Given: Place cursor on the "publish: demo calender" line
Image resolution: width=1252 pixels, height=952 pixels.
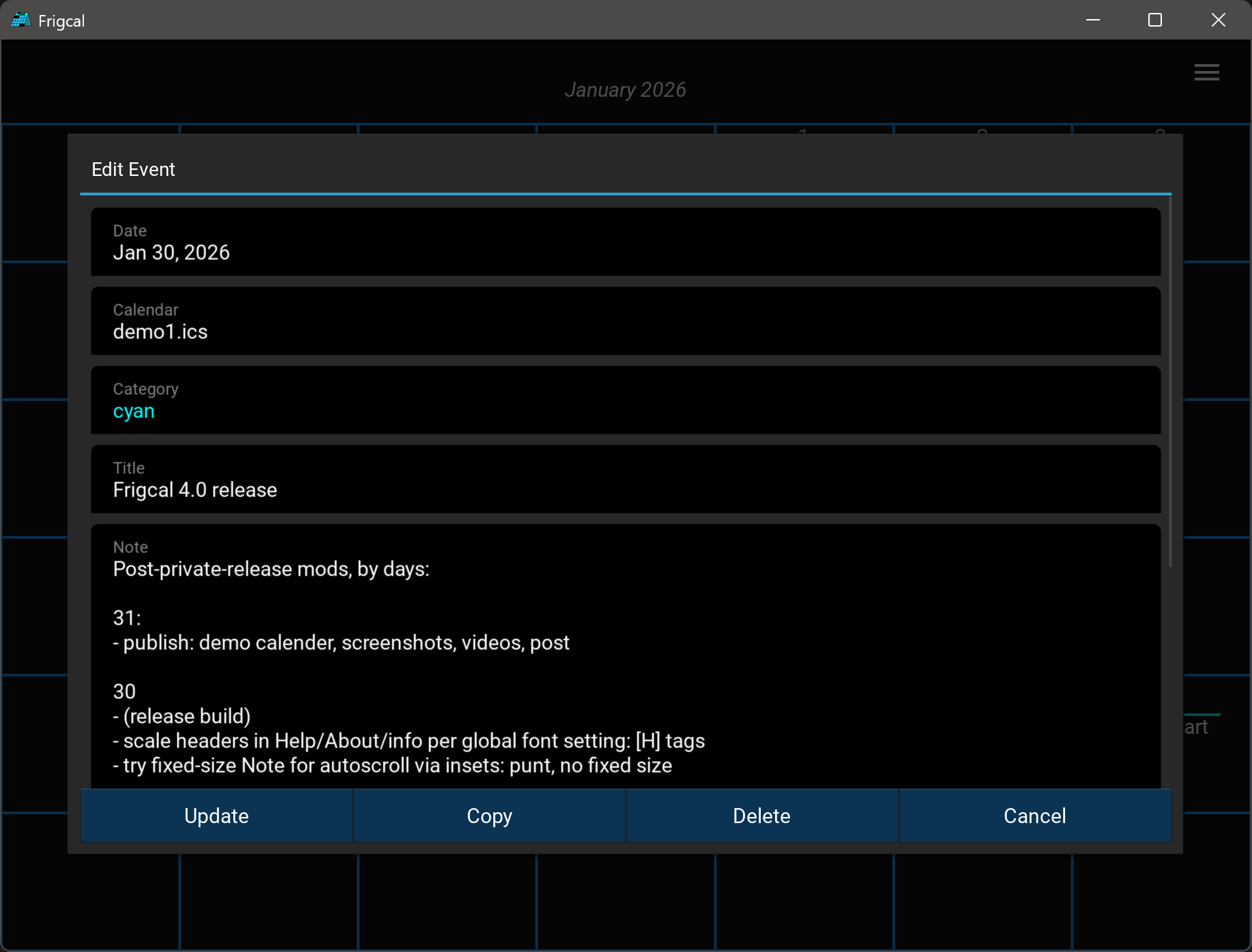Looking at the screenshot, I should [341, 643].
